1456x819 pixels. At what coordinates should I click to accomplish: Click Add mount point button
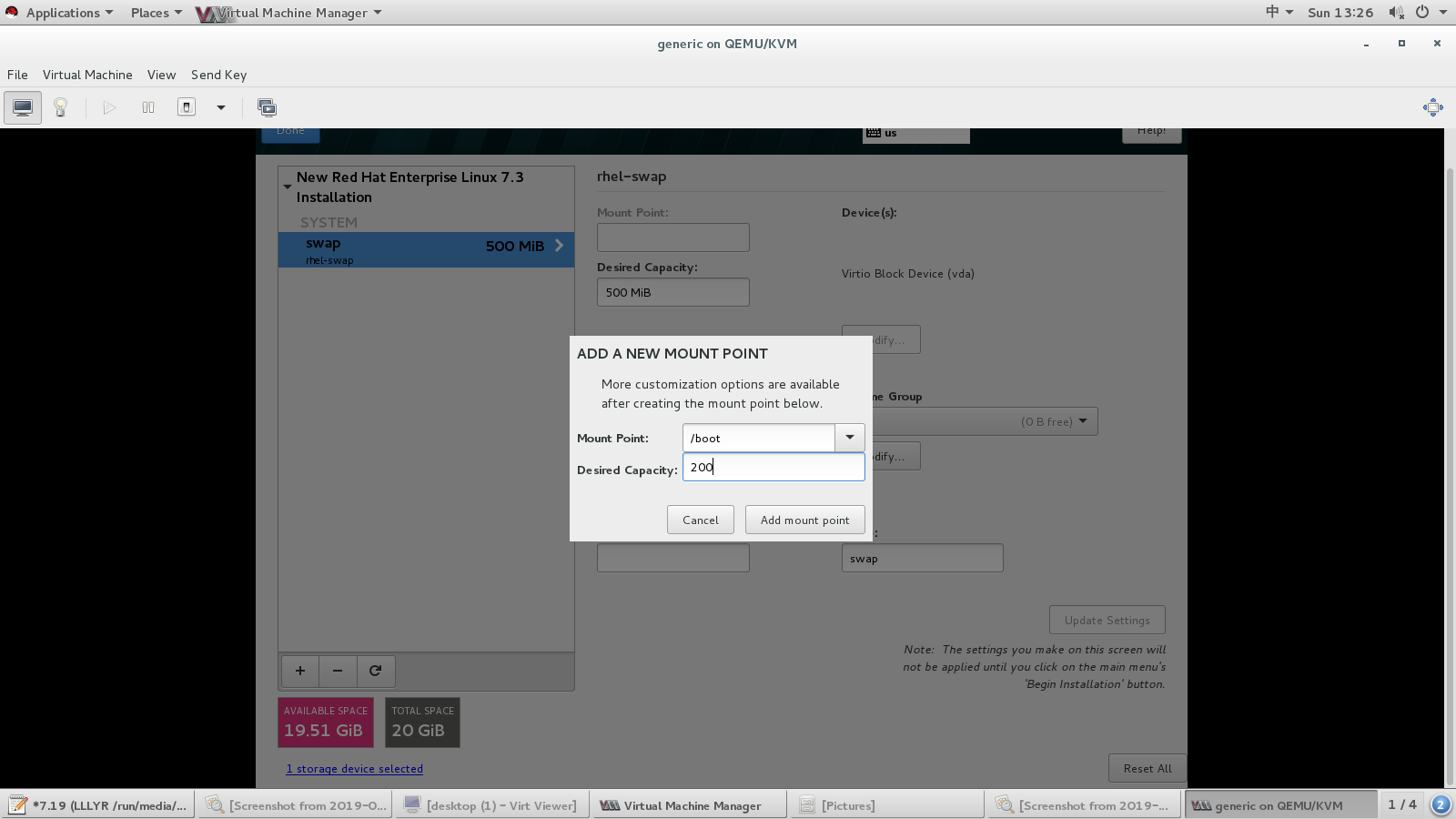805,520
